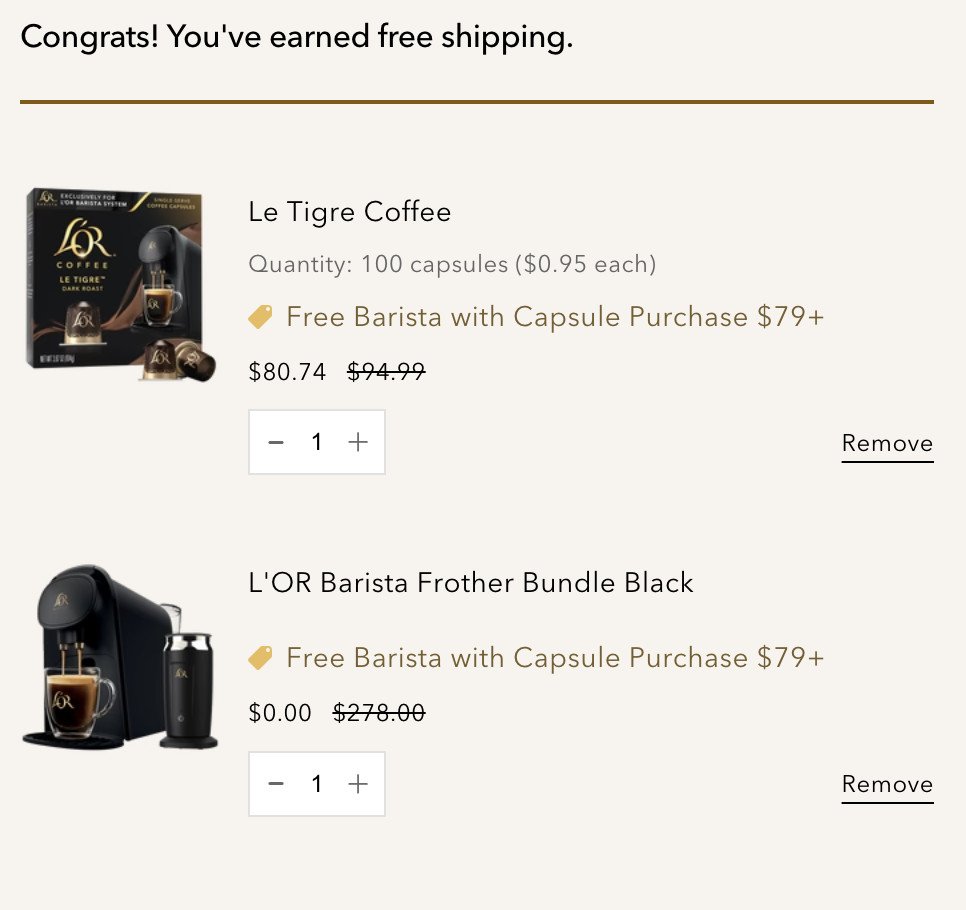966x910 pixels.
Task: Open the Barista machine and frother image
Action: click(x=120, y=657)
